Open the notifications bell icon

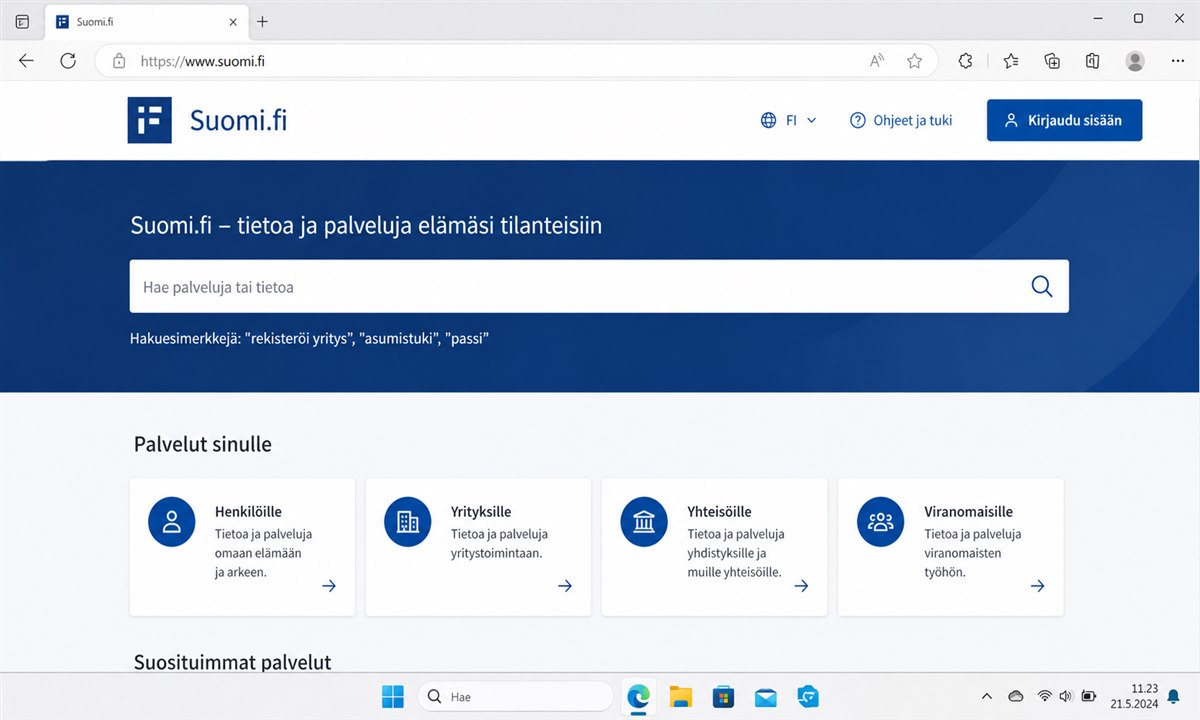coord(1175,696)
